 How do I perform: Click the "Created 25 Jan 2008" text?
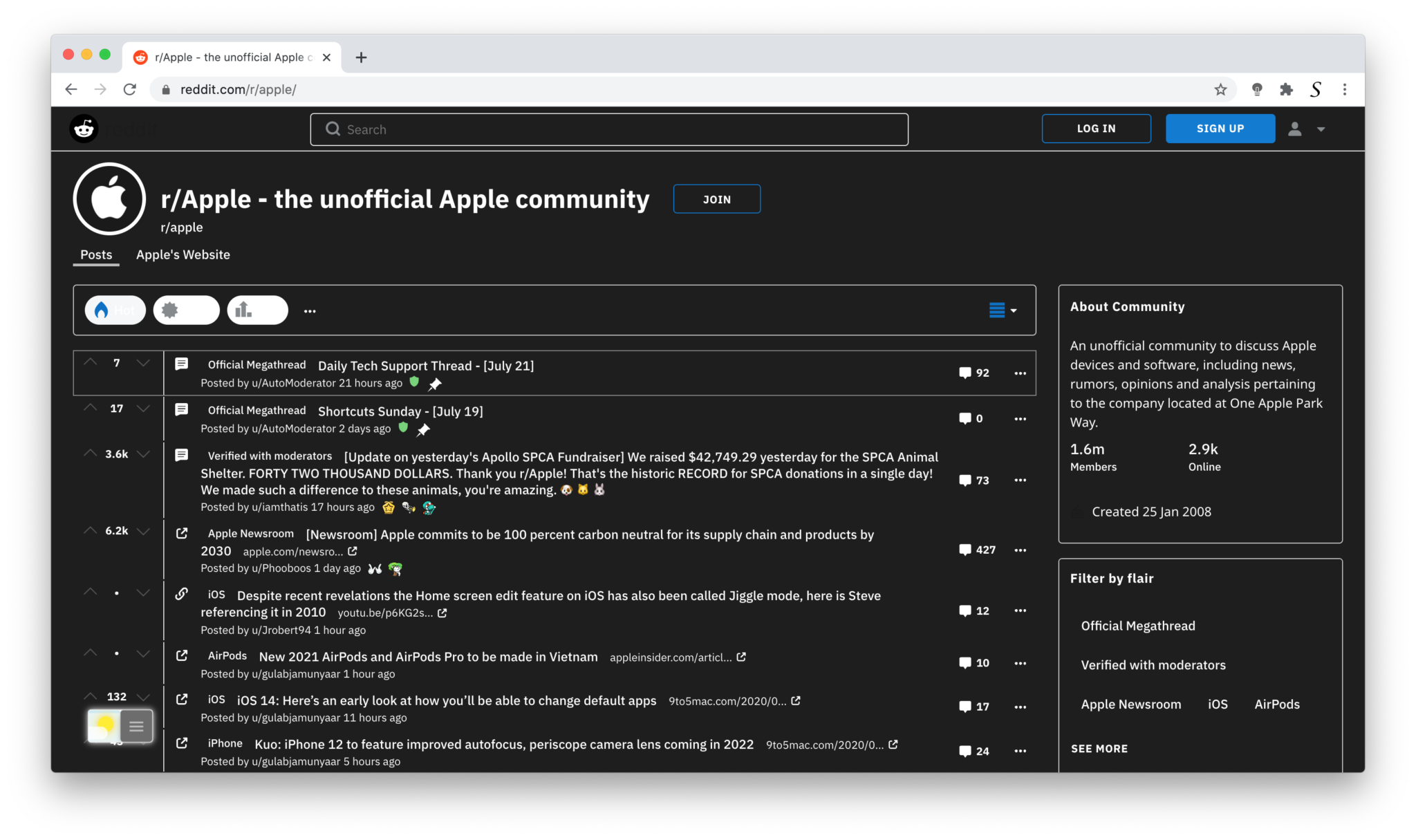coord(1151,512)
